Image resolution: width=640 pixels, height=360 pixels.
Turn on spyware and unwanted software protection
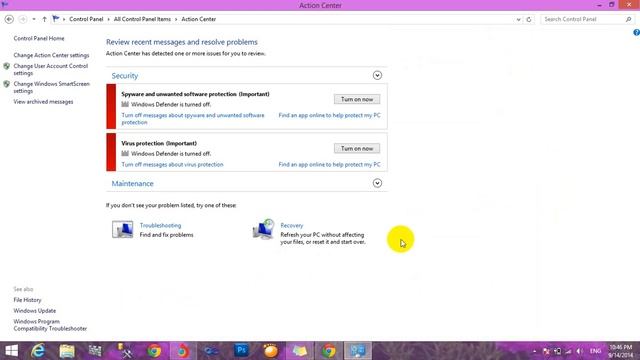click(357, 99)
